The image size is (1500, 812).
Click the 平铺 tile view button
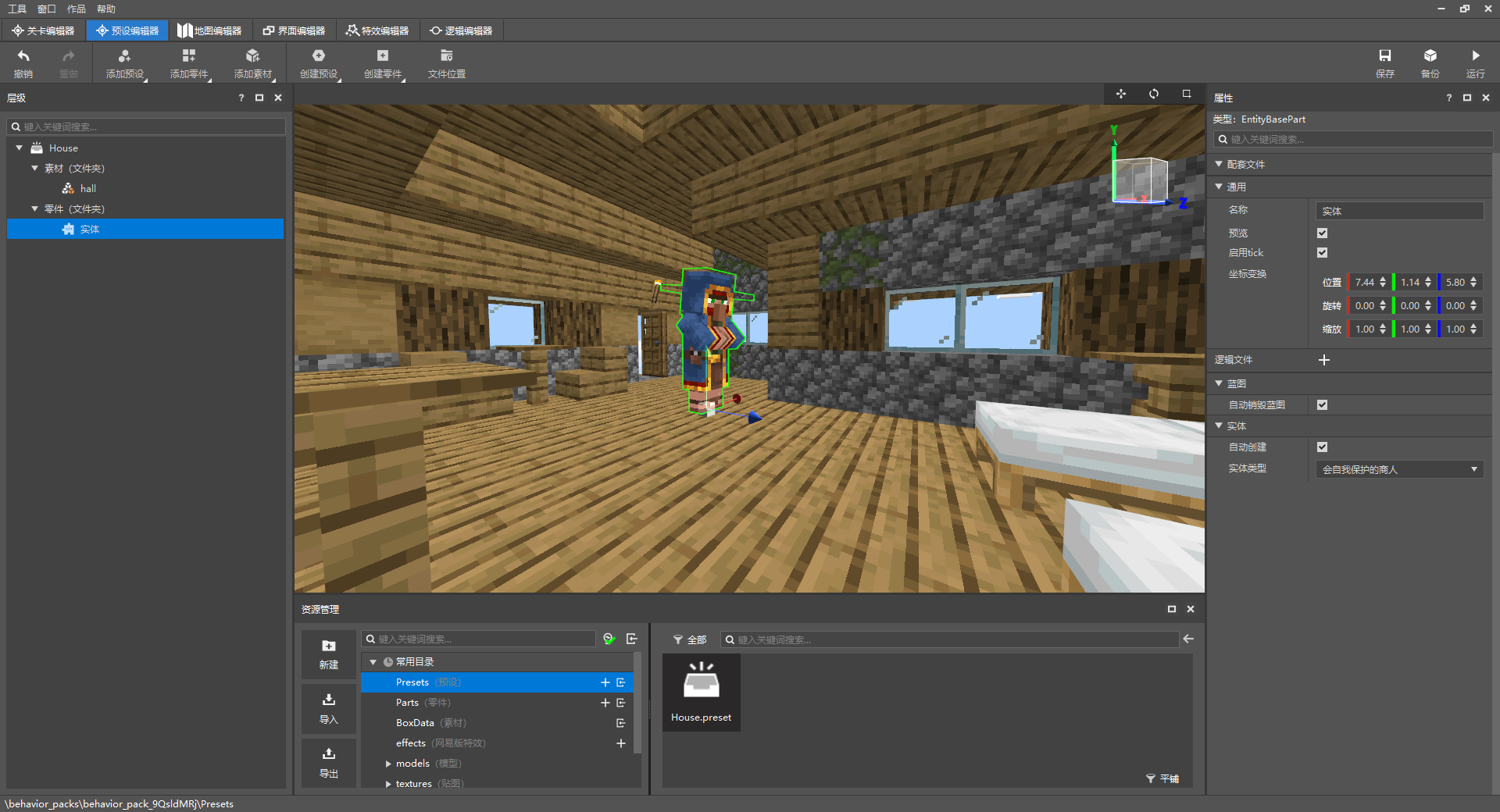pyautogui.click(x=1162, y=778)
